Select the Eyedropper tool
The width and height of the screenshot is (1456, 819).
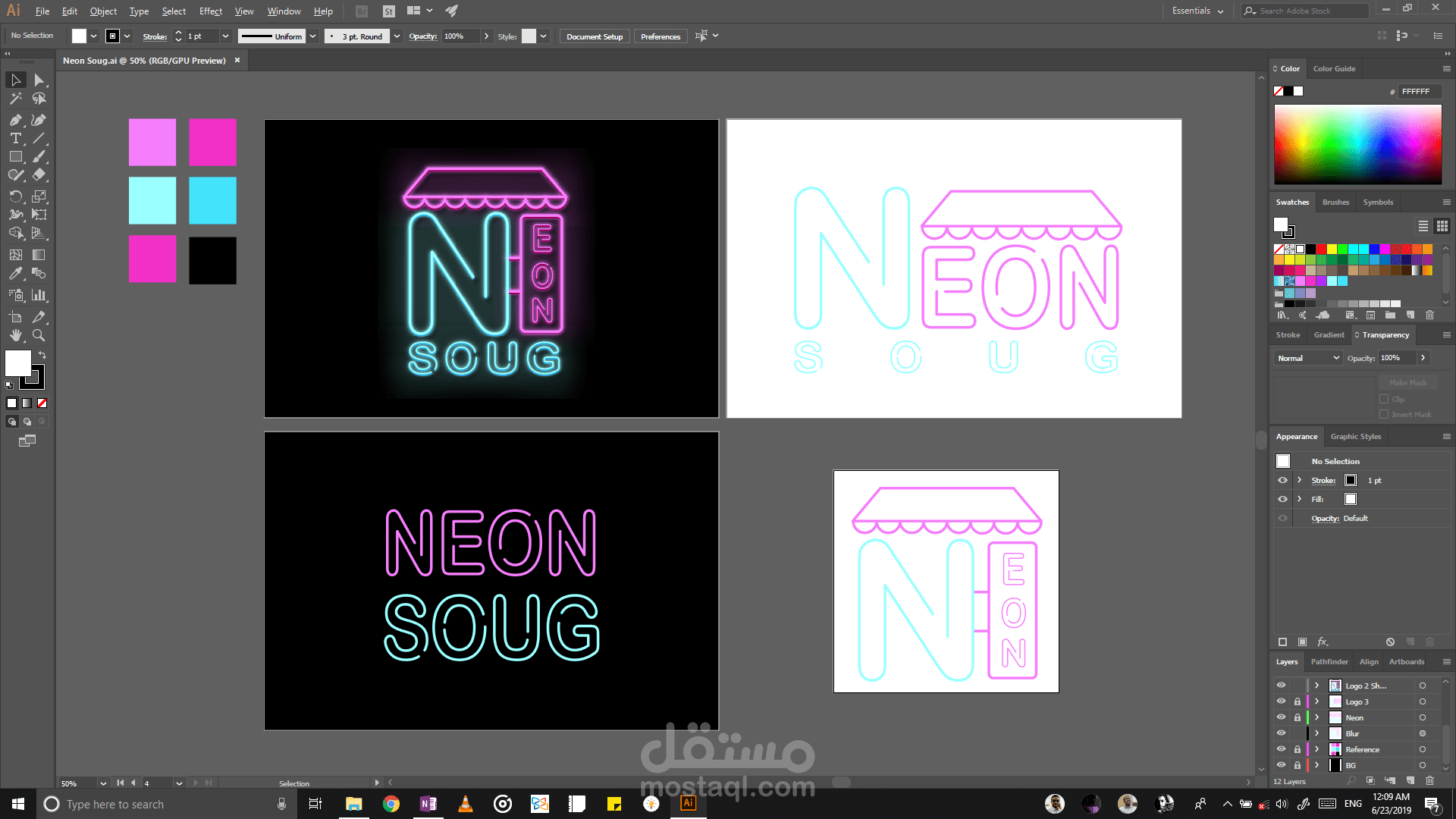pyautogui.click(x=15, y=274)
